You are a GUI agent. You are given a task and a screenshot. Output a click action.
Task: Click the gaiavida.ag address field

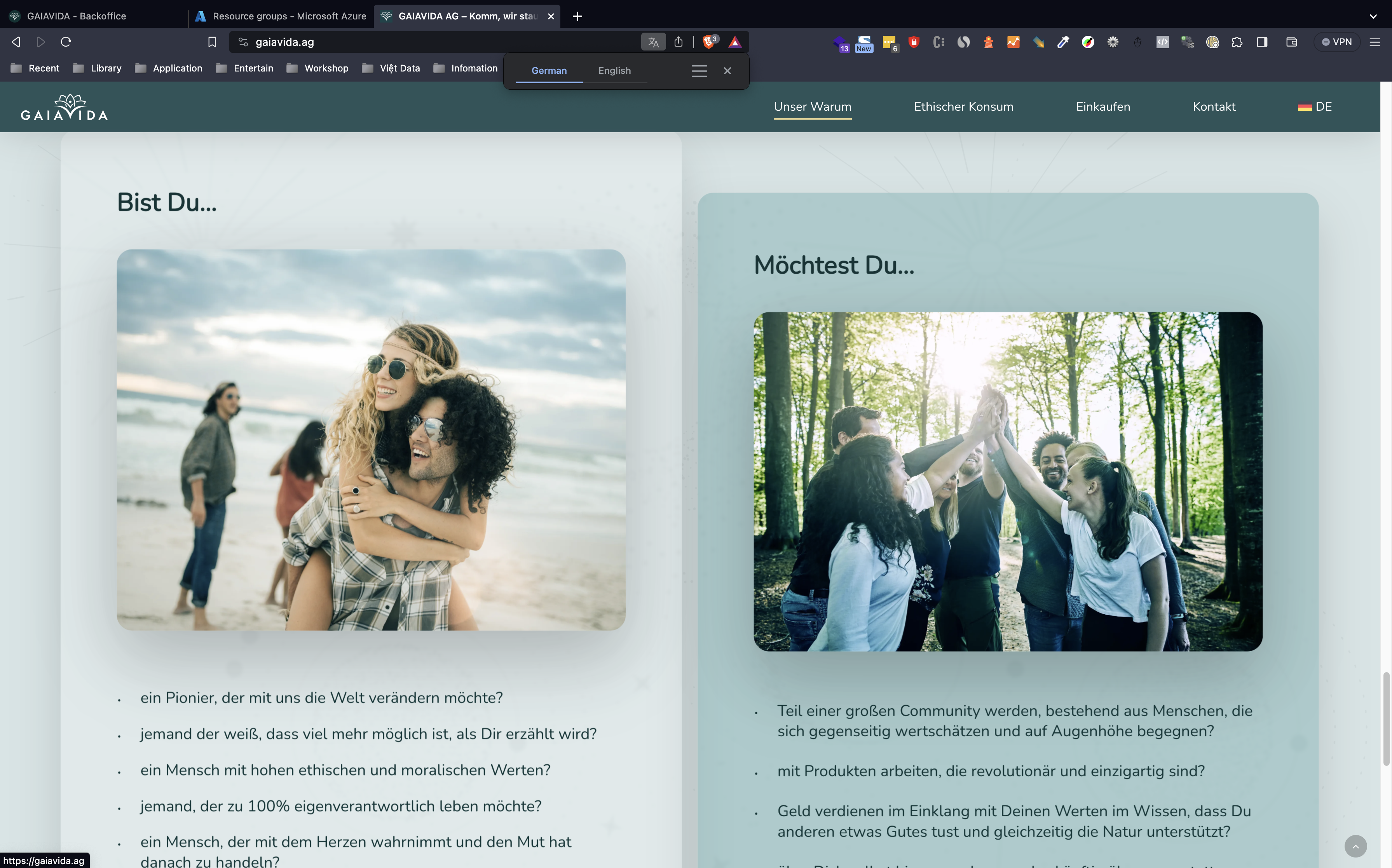(436, 42)
